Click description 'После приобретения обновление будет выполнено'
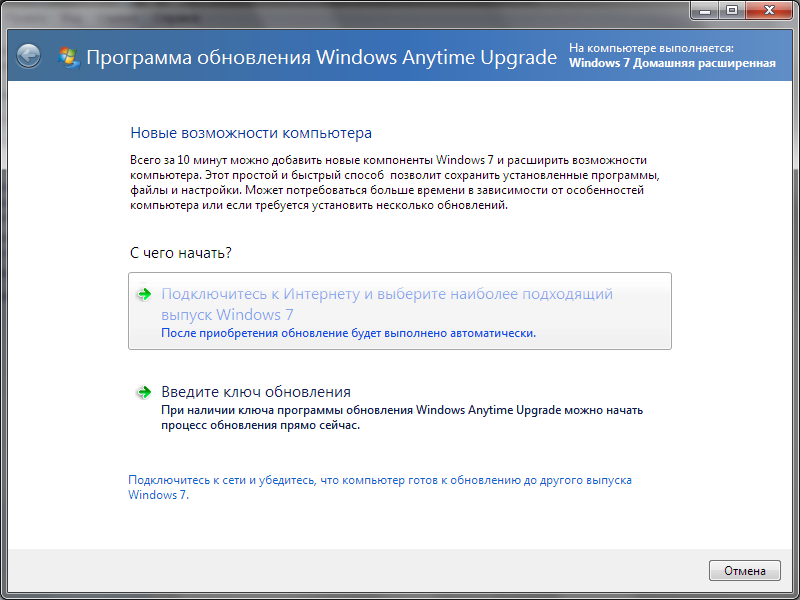 coord(348,333)
